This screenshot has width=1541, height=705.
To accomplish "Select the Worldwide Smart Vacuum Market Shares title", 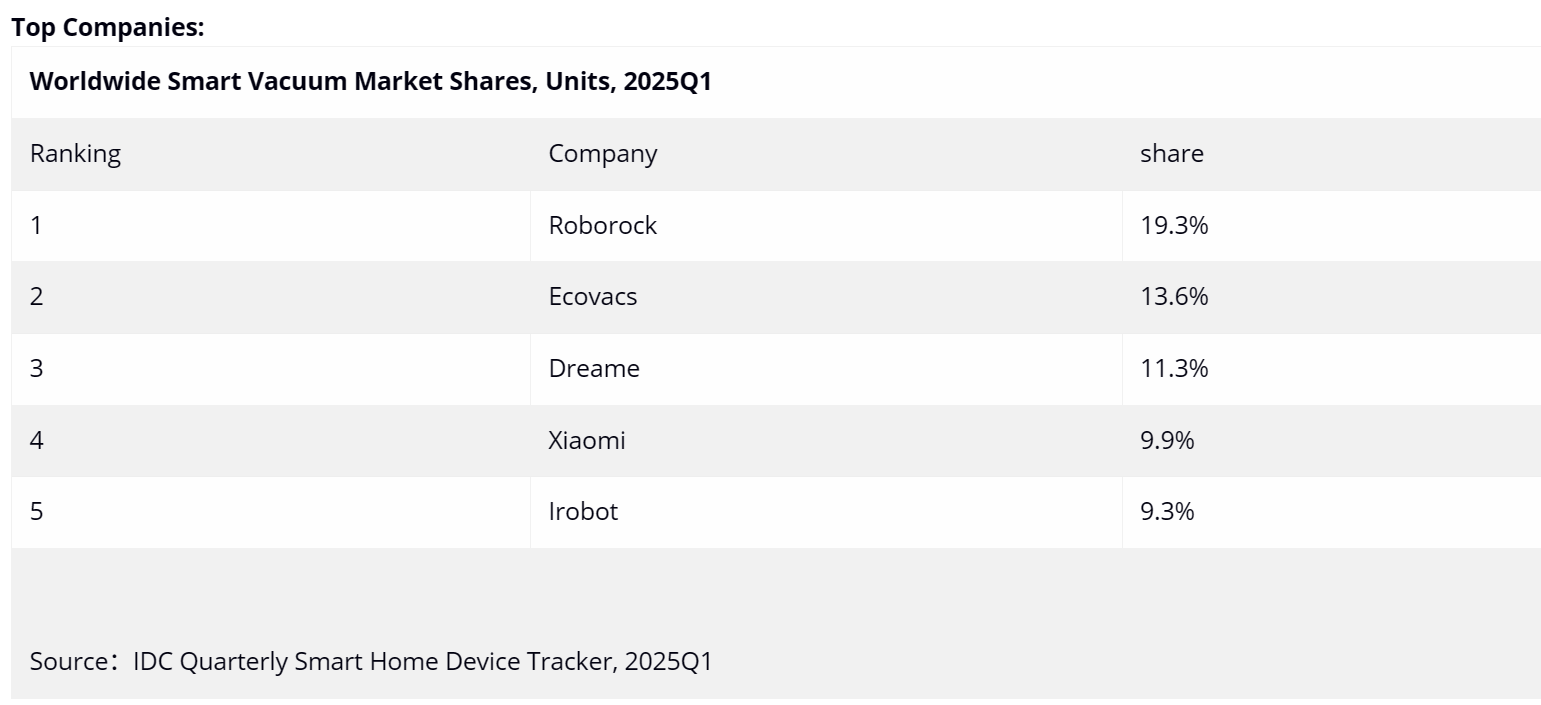I will [x=370, y=82].
